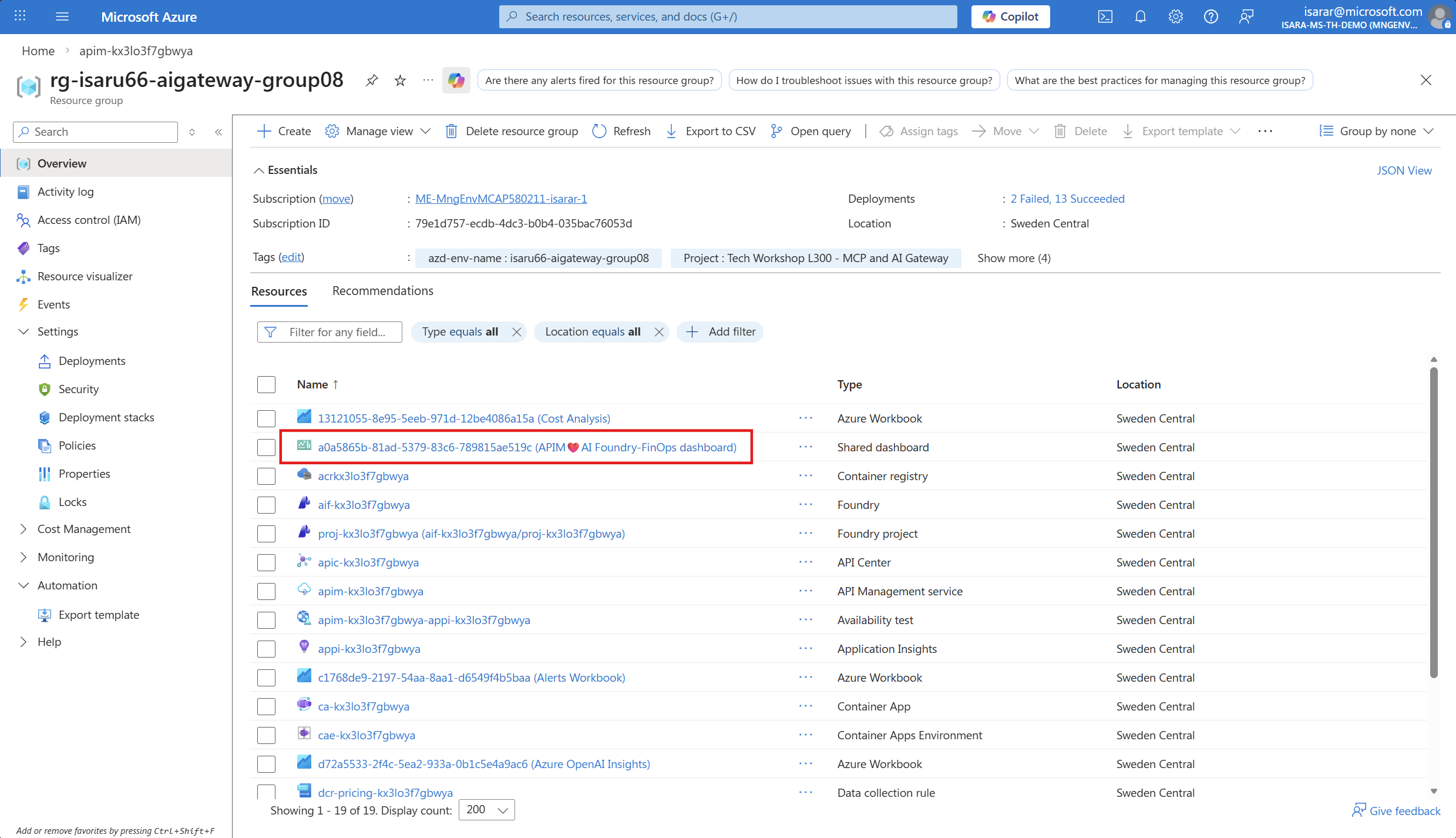This screenshot has height=838, width=1456.
Task: Select checkbox for cae-kx3lo3f7gbwya row
Action: pos(266,735)
